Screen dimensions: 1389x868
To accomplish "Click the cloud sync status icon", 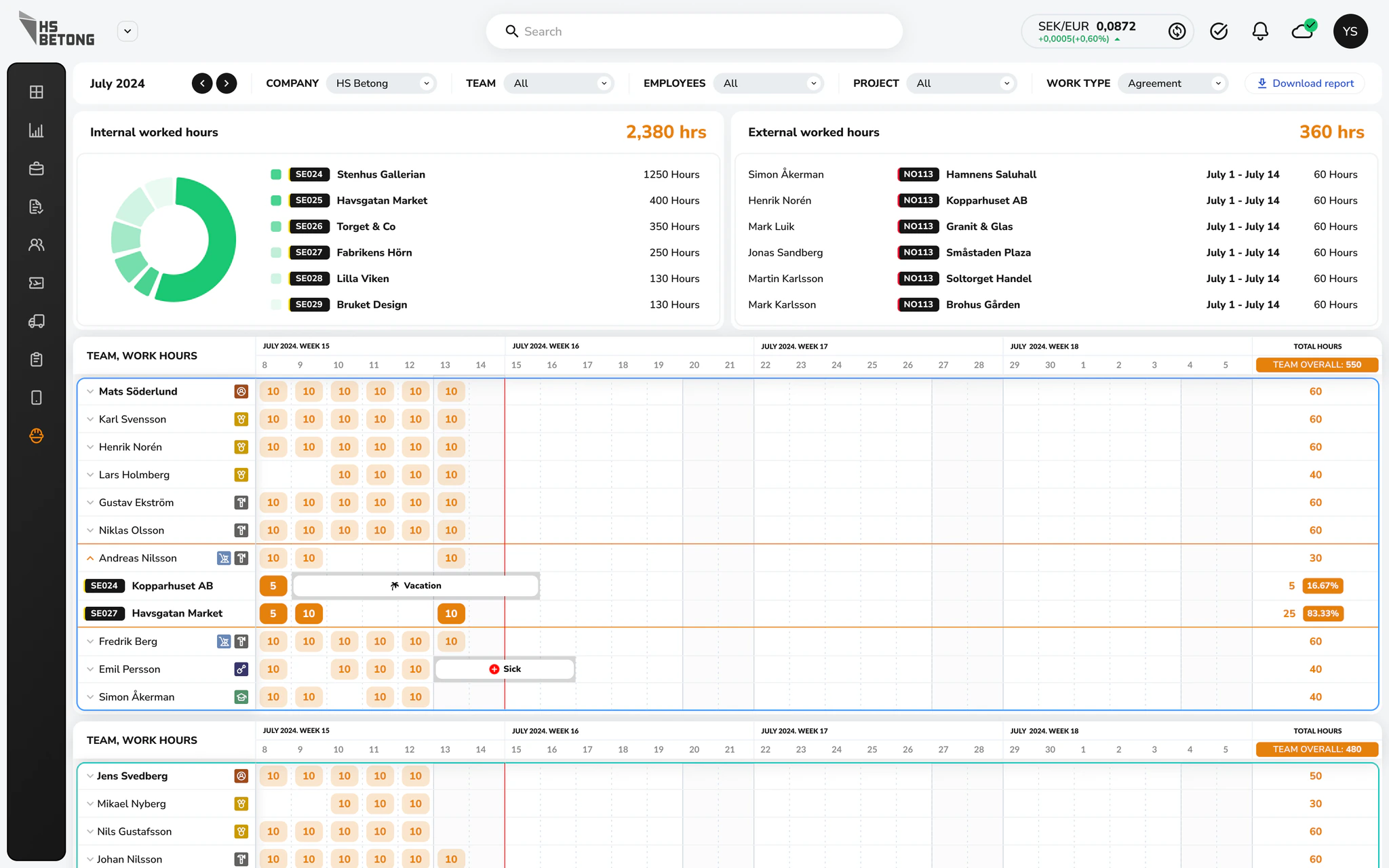I will pyautogui.click(x=1303, y=30).
